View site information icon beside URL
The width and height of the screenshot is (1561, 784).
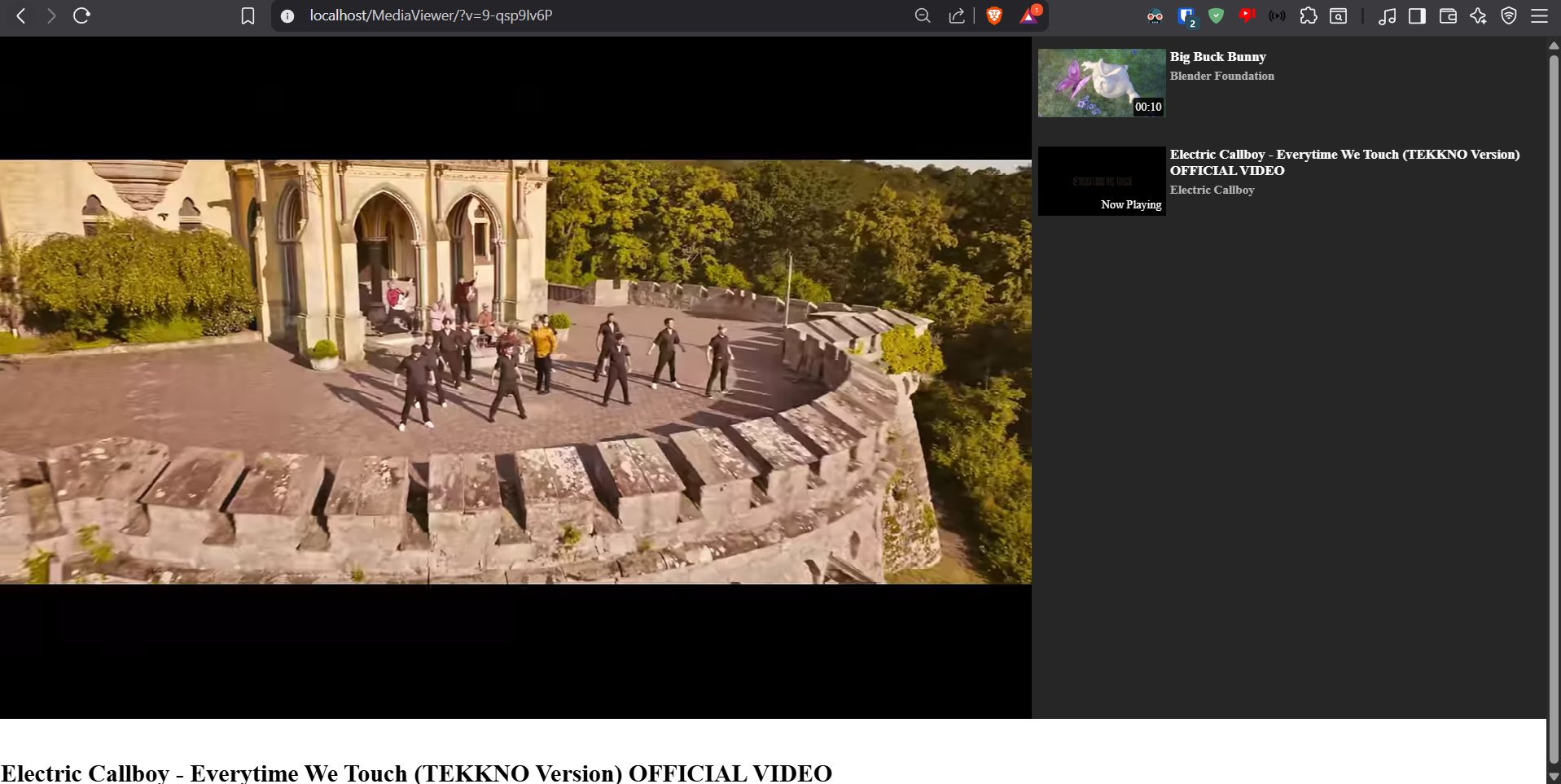point(287,15)
